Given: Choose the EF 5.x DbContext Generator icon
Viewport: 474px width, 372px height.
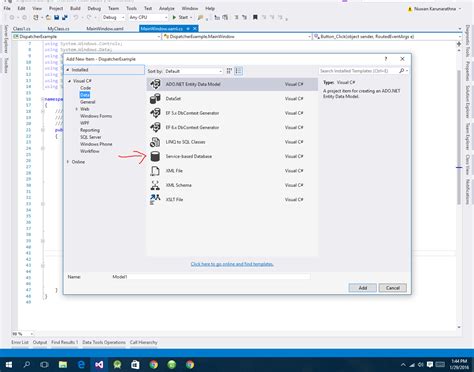Looking at the screenshot, I should point(155,113).
